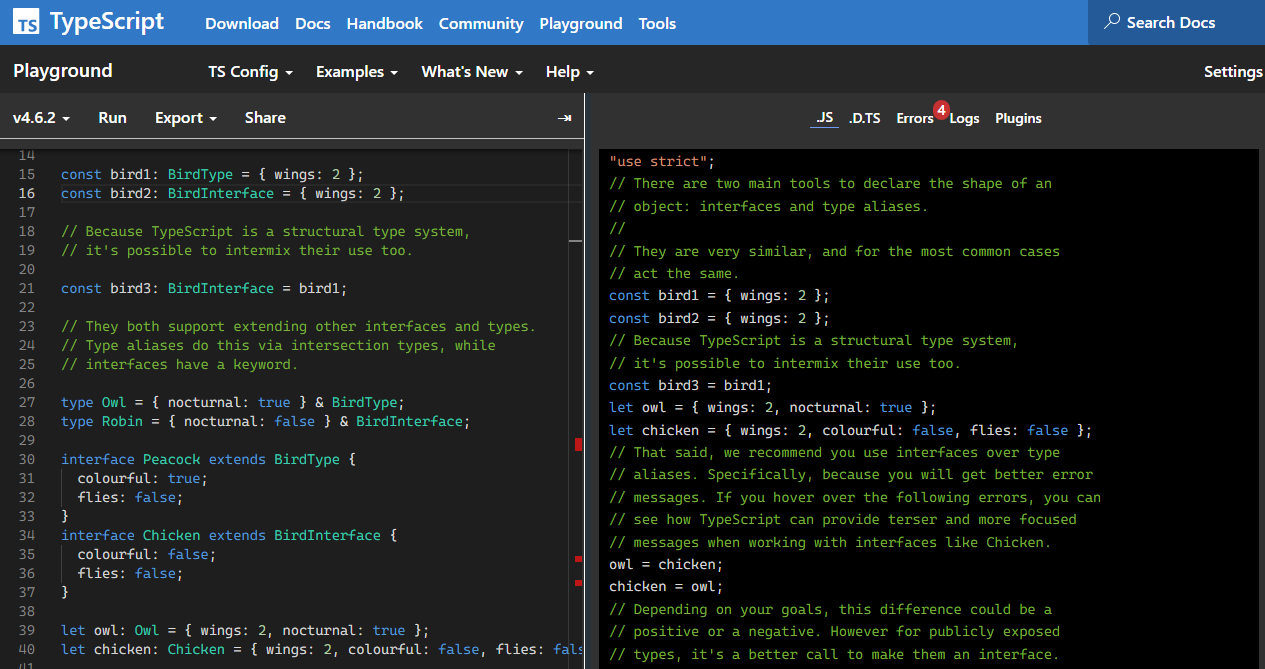Viewport: 1265px width, 669px height.
Task: Click the red errors count badge
Action: (941, 108)
